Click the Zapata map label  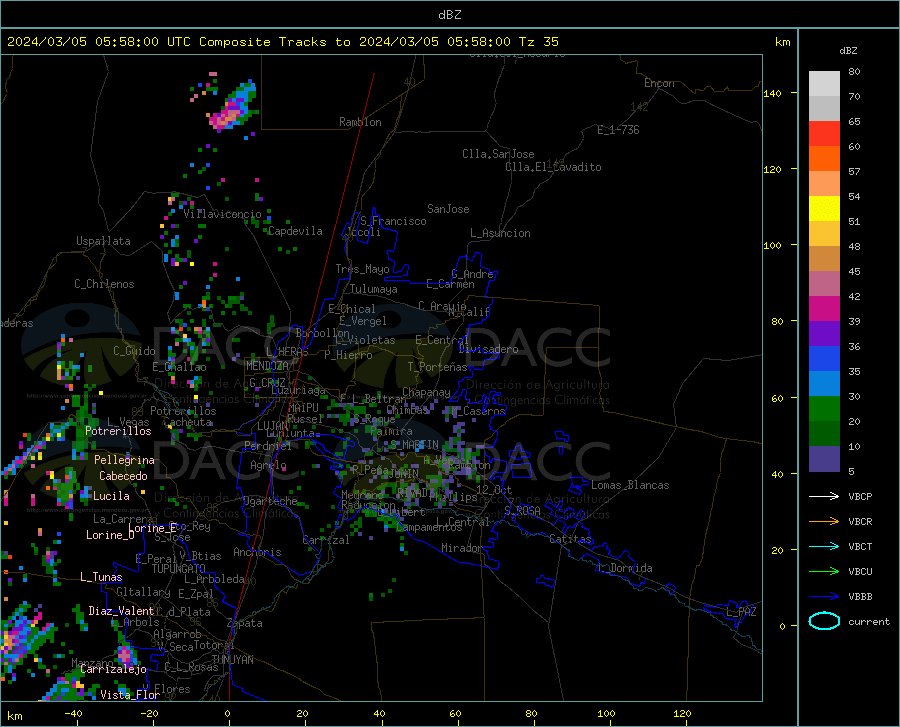pyautogui.click(x=245, y=623)
